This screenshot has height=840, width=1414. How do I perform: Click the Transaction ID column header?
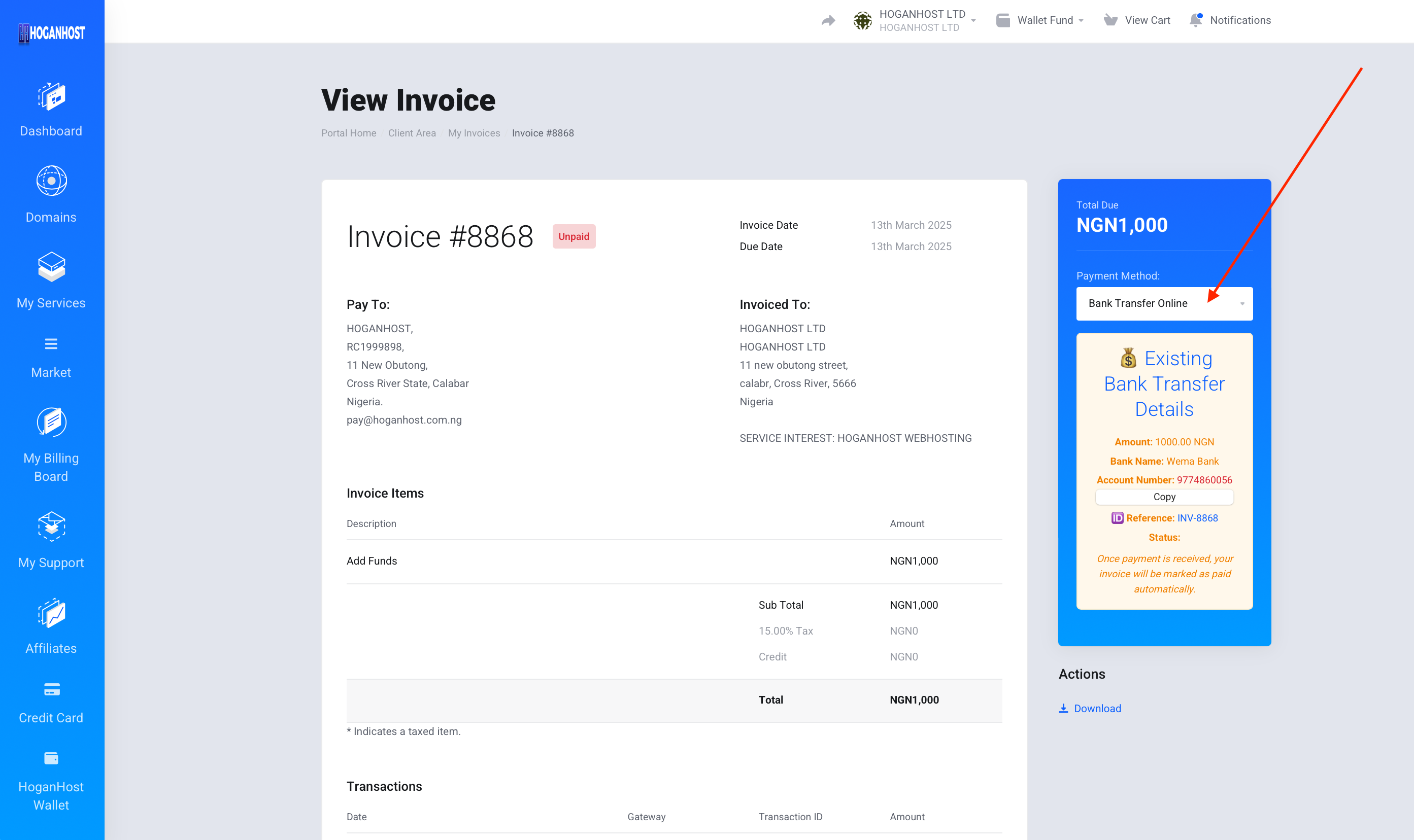(x=790, y=817)
